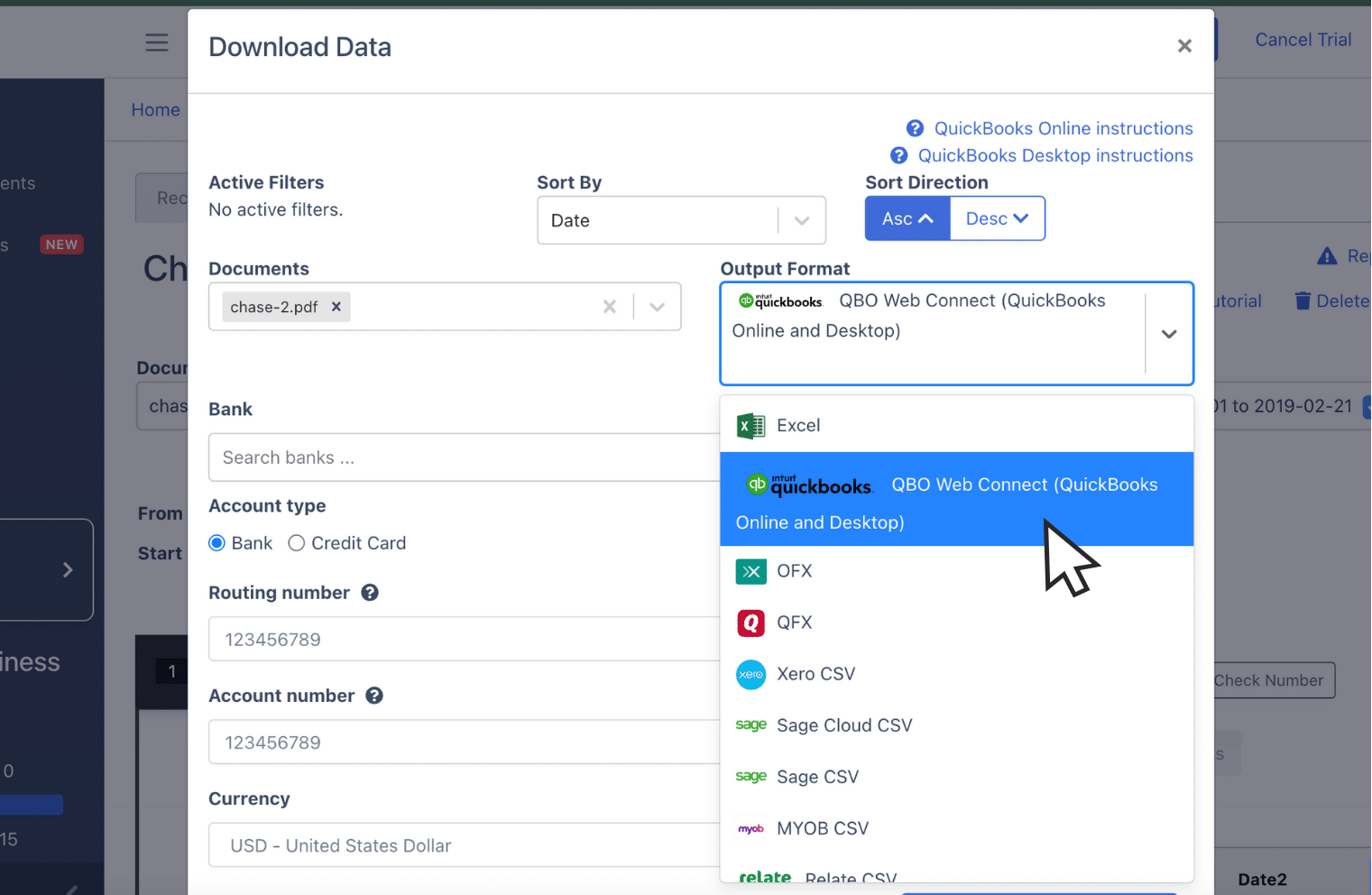This screenshot has height=895, width=1372.
Task: Select the Excel output format icon
Action: (750, 425)
